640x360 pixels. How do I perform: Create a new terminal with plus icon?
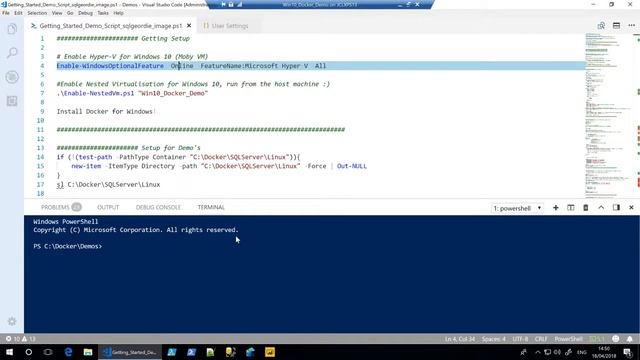[x=556, y=208]
